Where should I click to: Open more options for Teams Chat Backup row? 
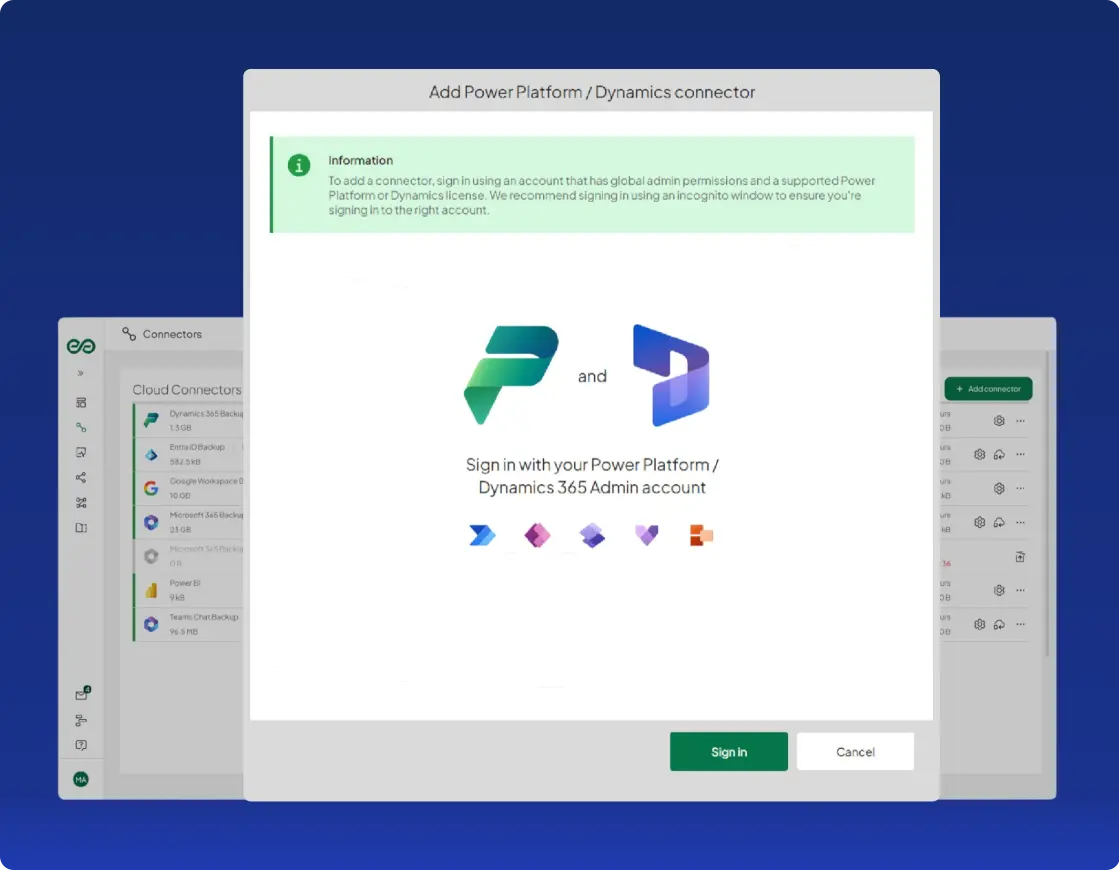click(1021, 624)
